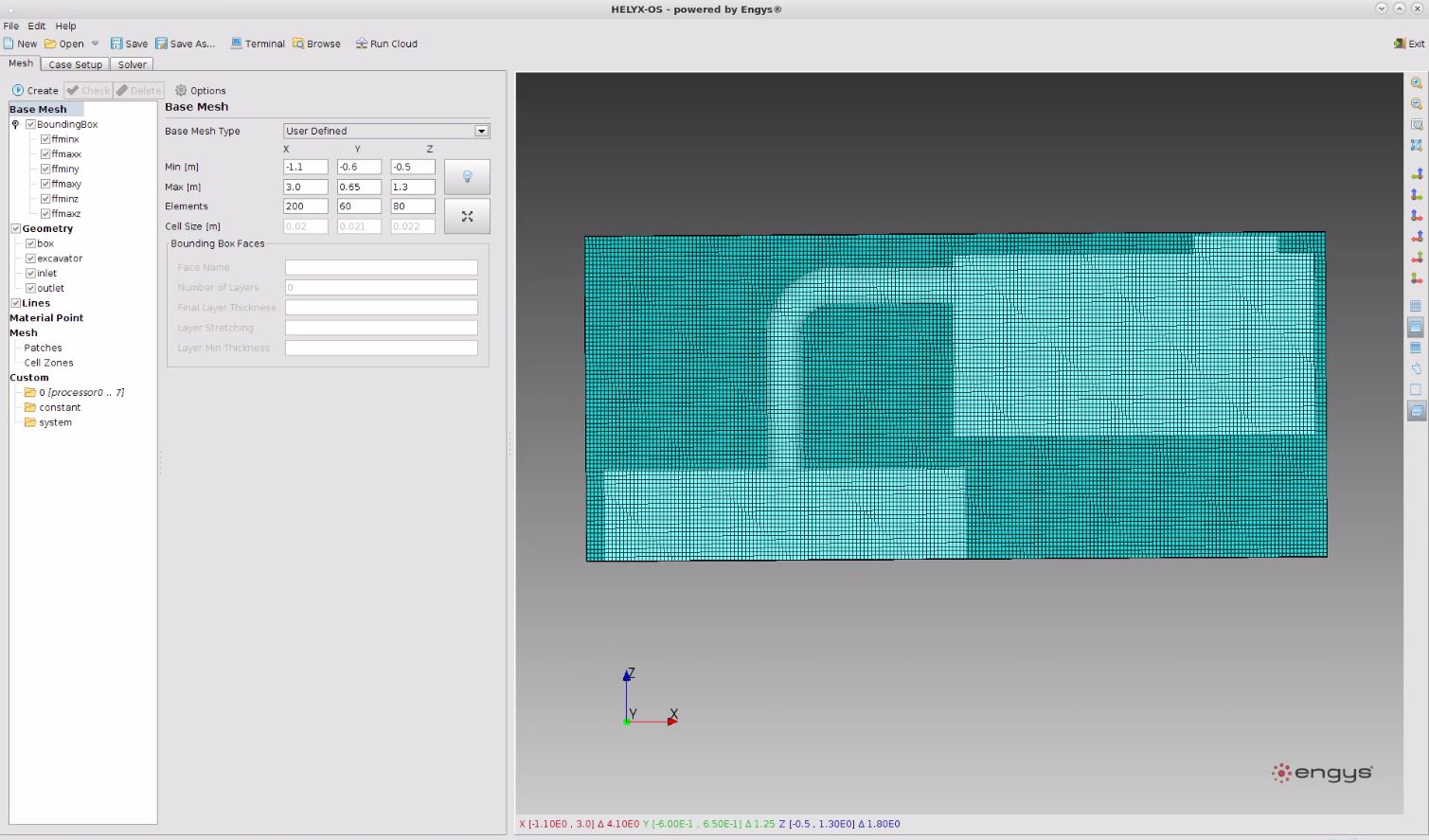Click the sixth axis view orientation icon
The width and height of the screenshot is (1429, 840).
(x=1417, y=278)
